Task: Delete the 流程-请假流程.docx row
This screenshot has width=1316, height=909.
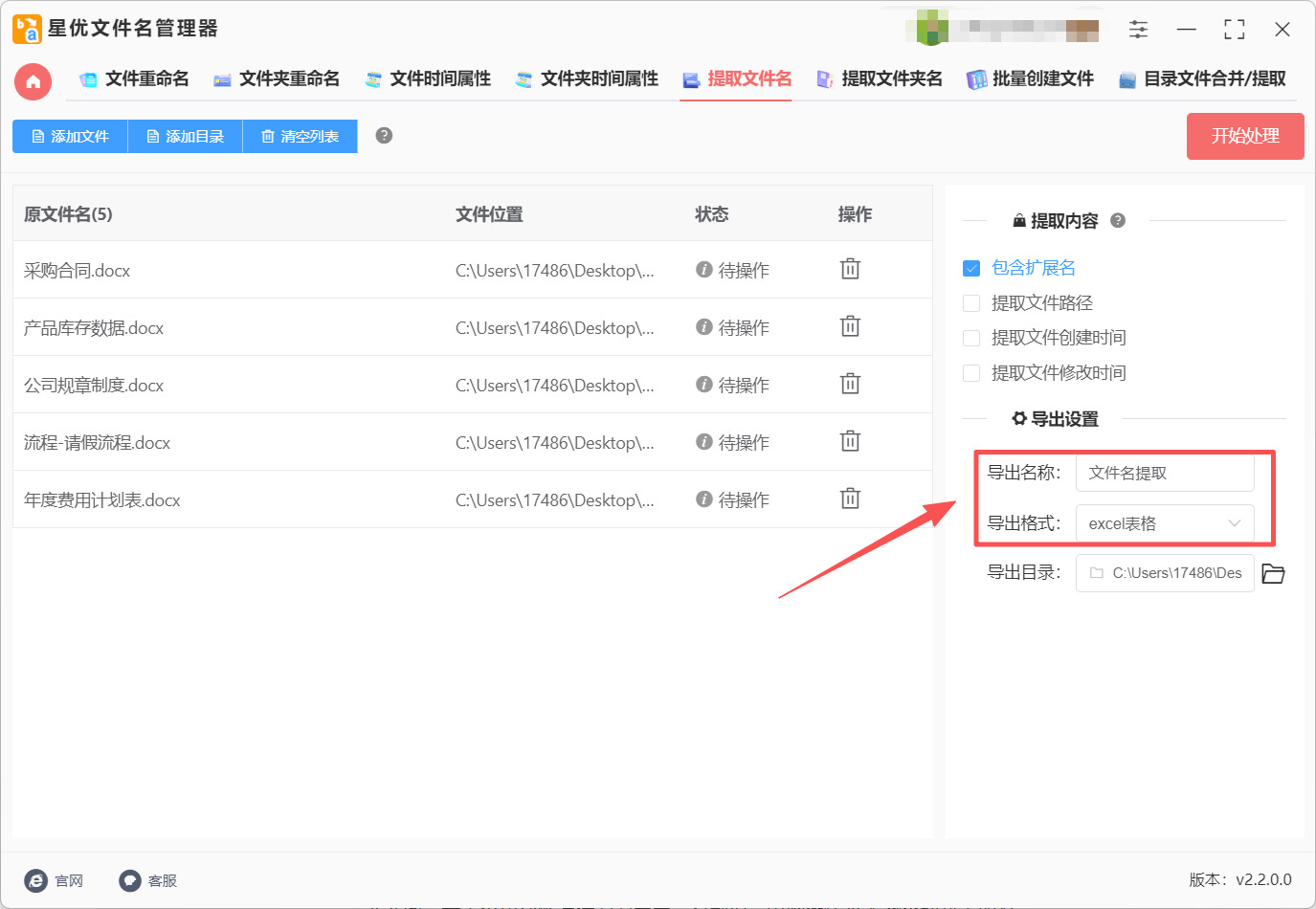Action: point(850,441)
